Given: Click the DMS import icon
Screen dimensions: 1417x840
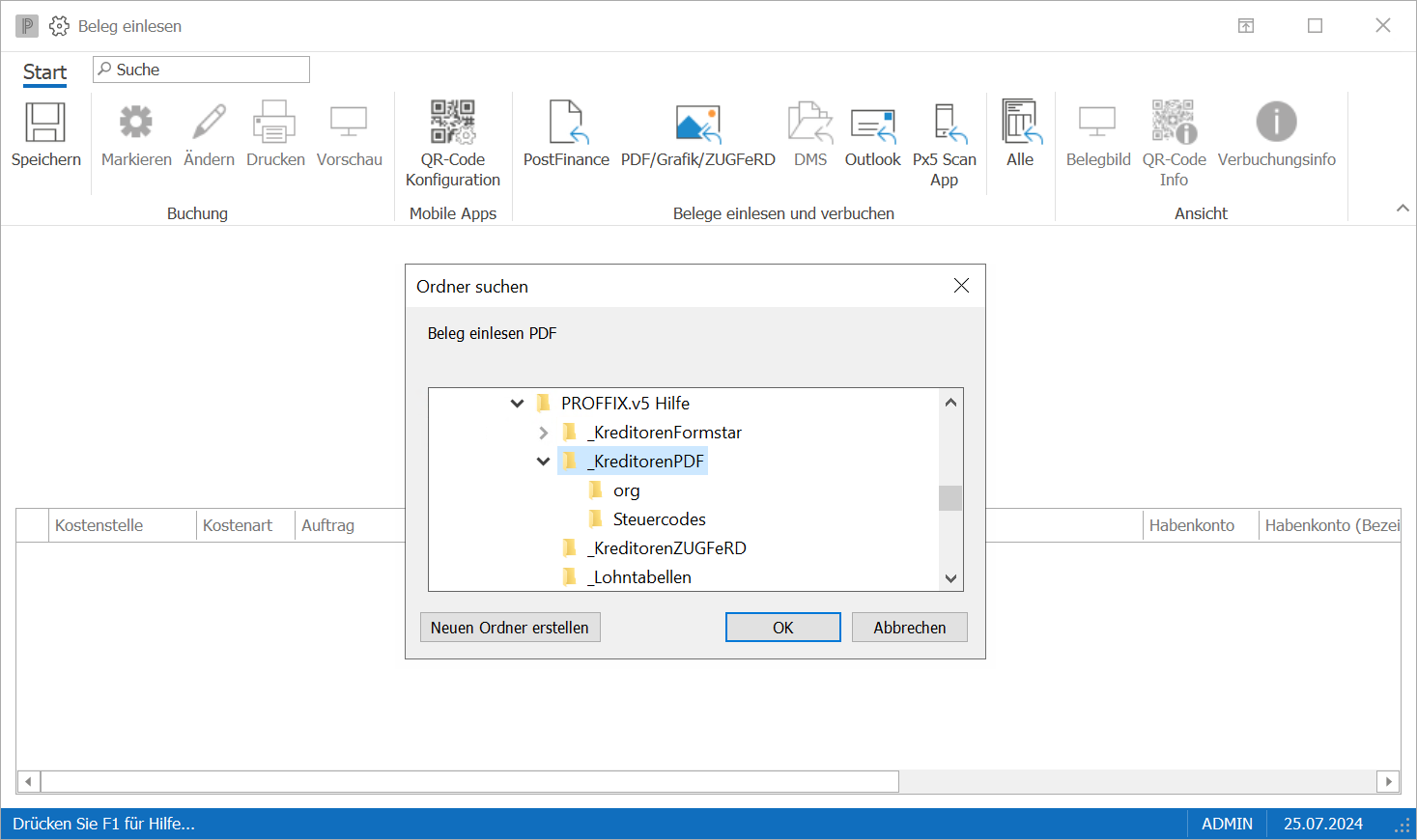Looking at the screenshot, I should (810, 123).
